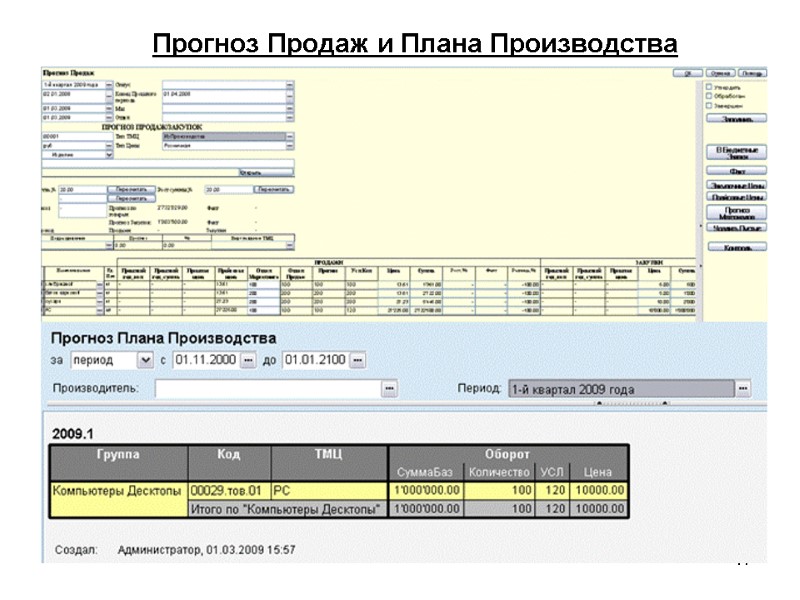Click the empty Производитель input field

point(268,389)
